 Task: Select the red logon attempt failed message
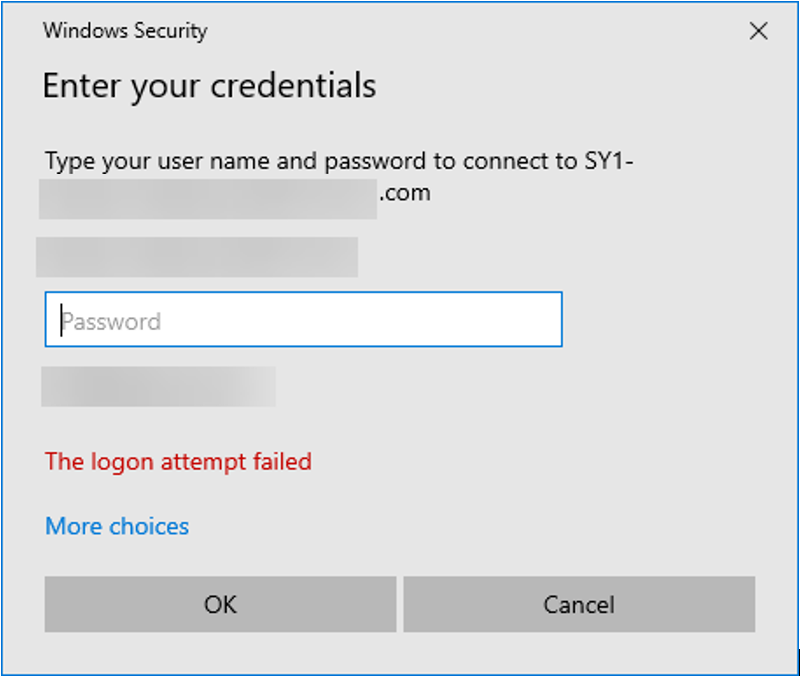tap(178, 462)
